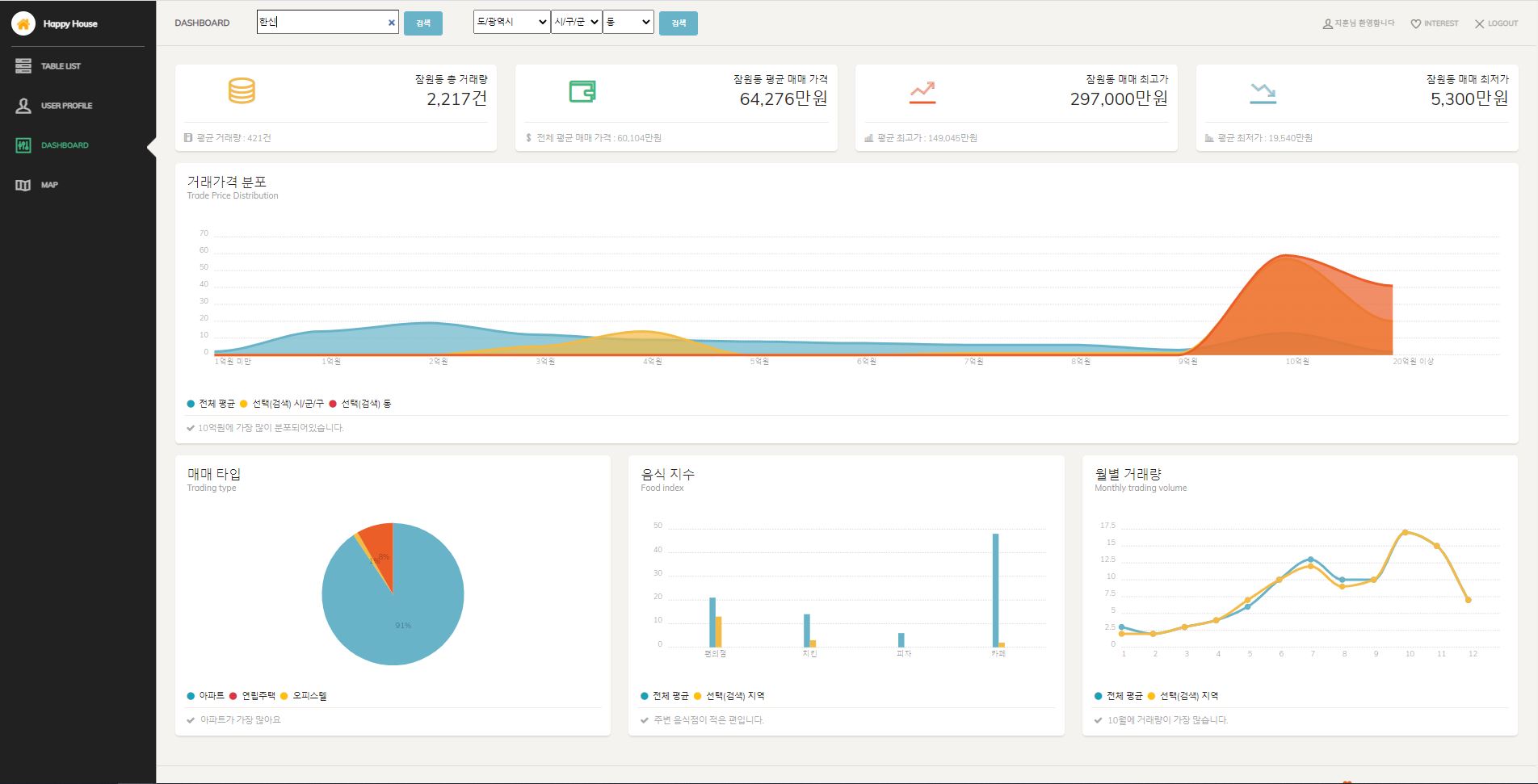Open the 도/광역시 dropdown

(x=510, y=23)
